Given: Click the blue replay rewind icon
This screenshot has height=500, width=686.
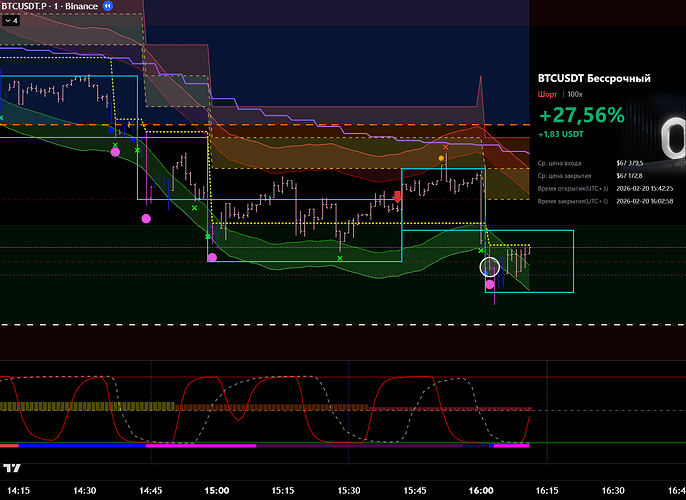Looking at the screenshot, I should 108,6.
